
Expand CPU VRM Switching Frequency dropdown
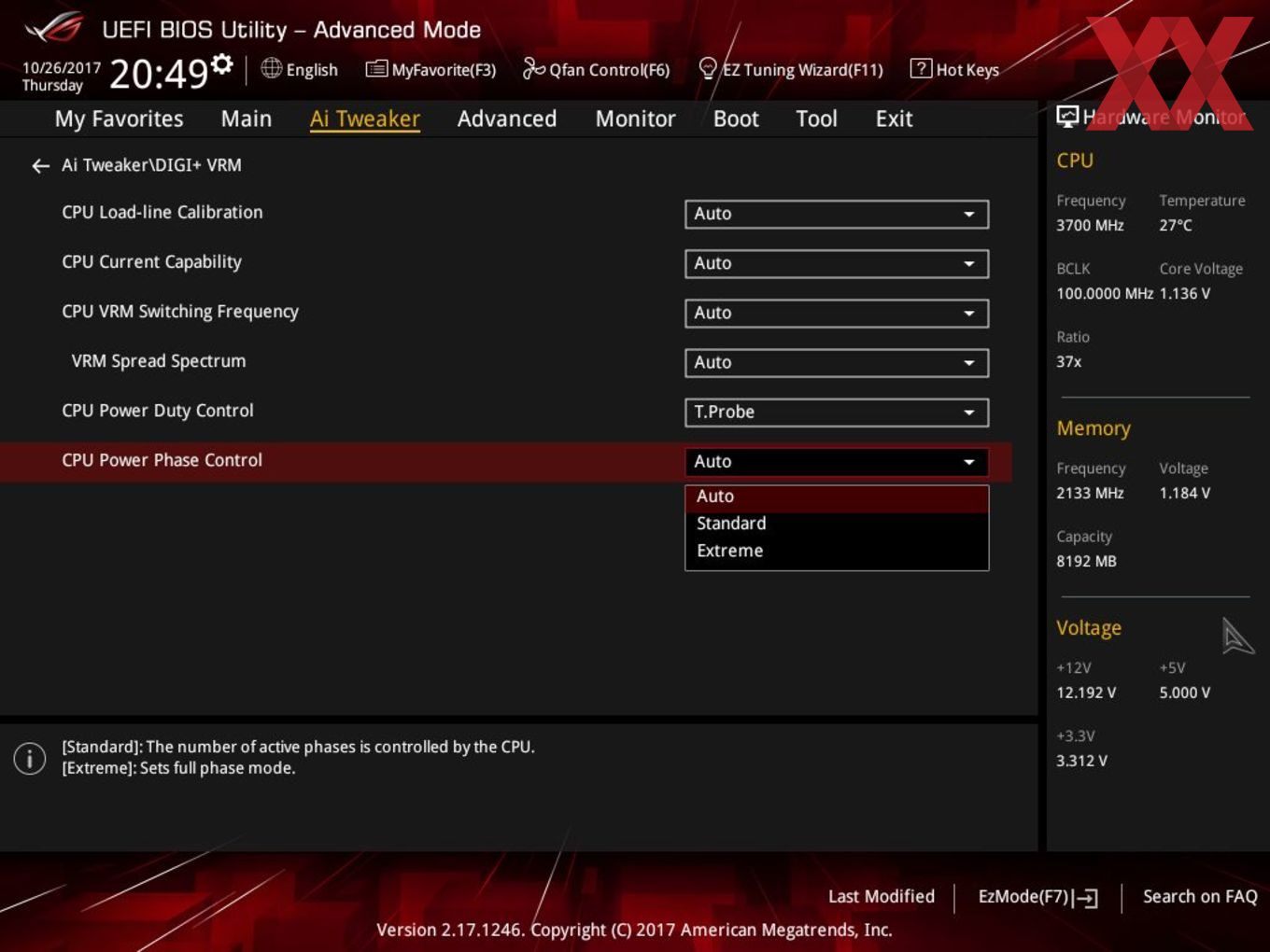click(x=837, y=313)
